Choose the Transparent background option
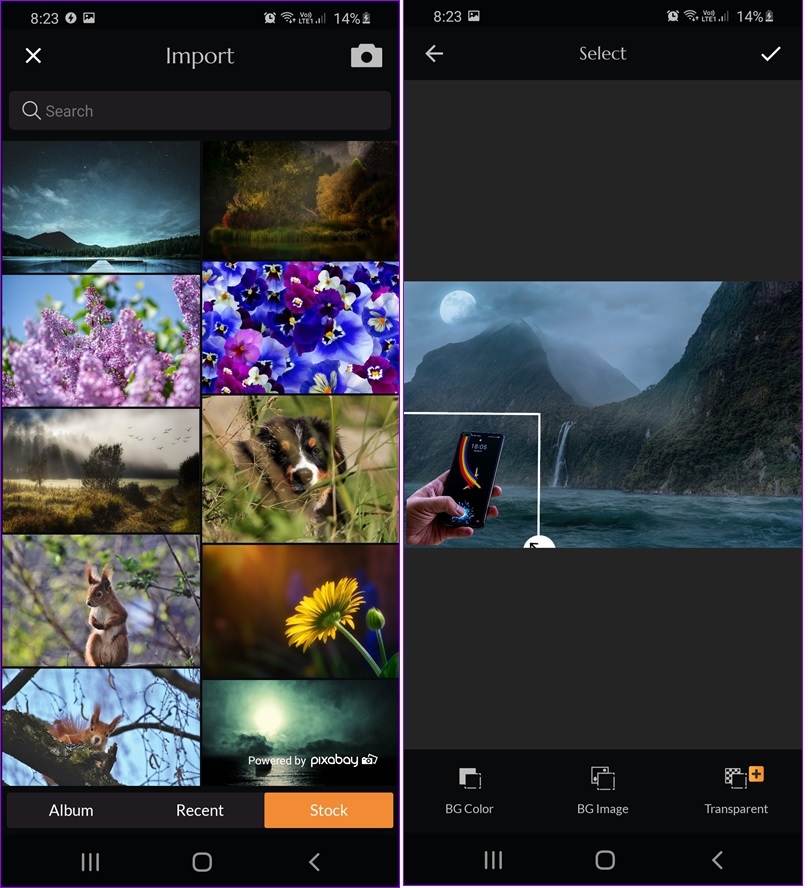This screenshot has width=811, height=888. point(736,791)
